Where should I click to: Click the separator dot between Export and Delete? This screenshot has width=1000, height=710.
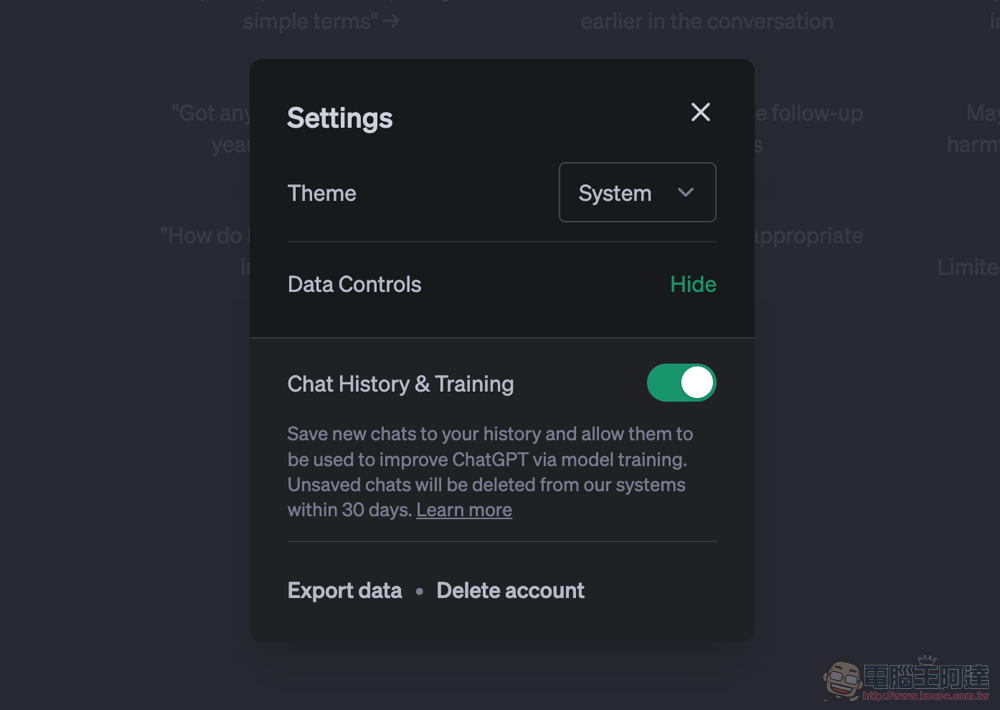click(419, 591)
